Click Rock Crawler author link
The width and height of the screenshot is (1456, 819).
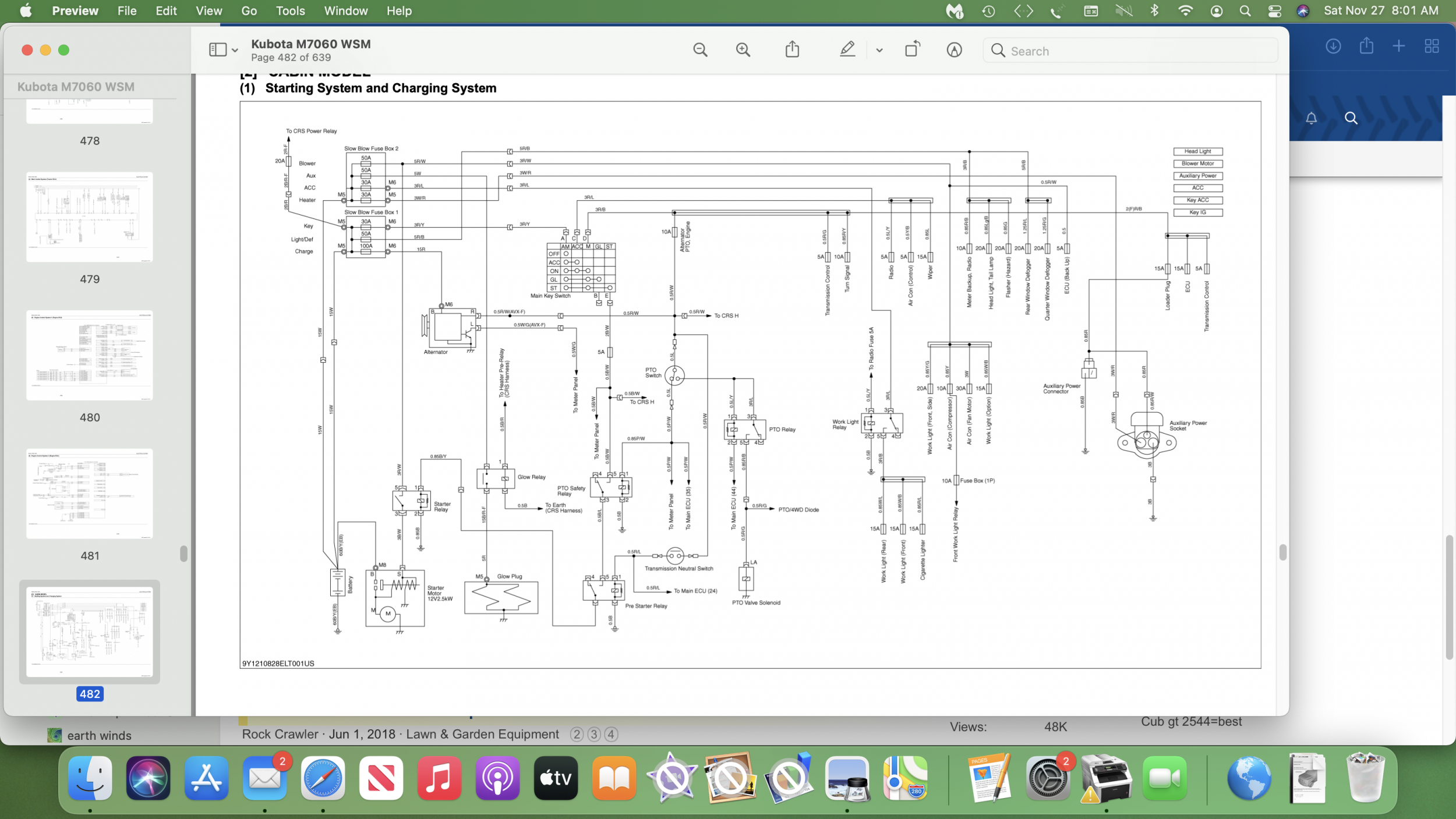(280, 734)
